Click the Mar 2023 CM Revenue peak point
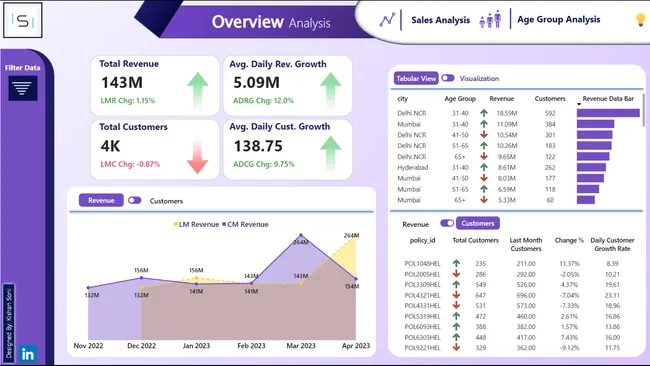650x366 pixels. click(301, 235)
